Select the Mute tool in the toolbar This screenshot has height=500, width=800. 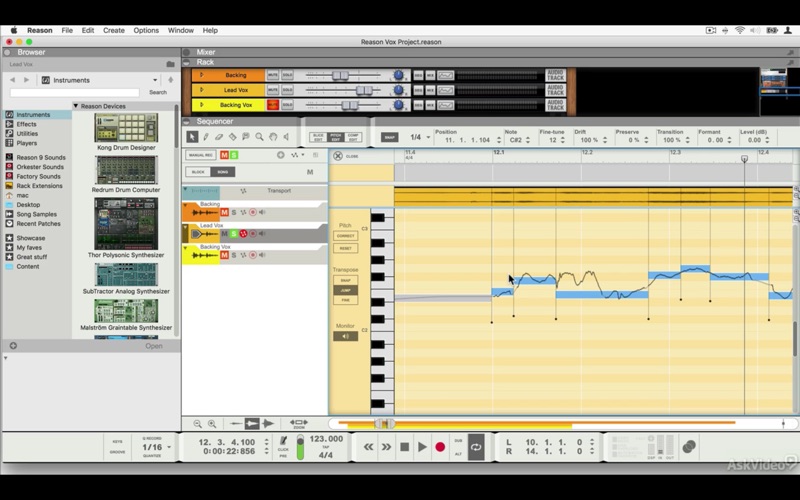click(246, 137)
